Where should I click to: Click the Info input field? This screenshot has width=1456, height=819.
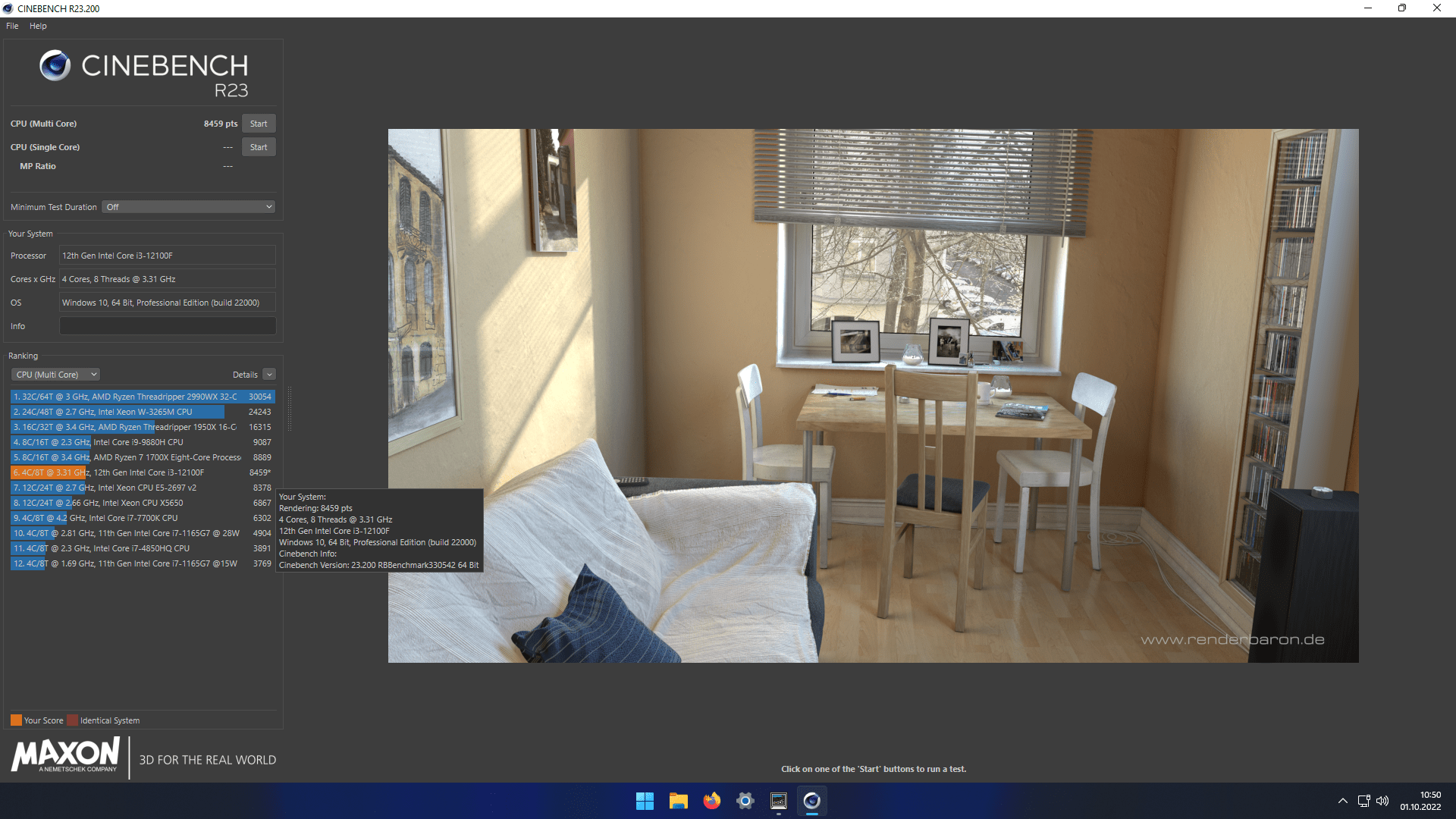[168, 326]
